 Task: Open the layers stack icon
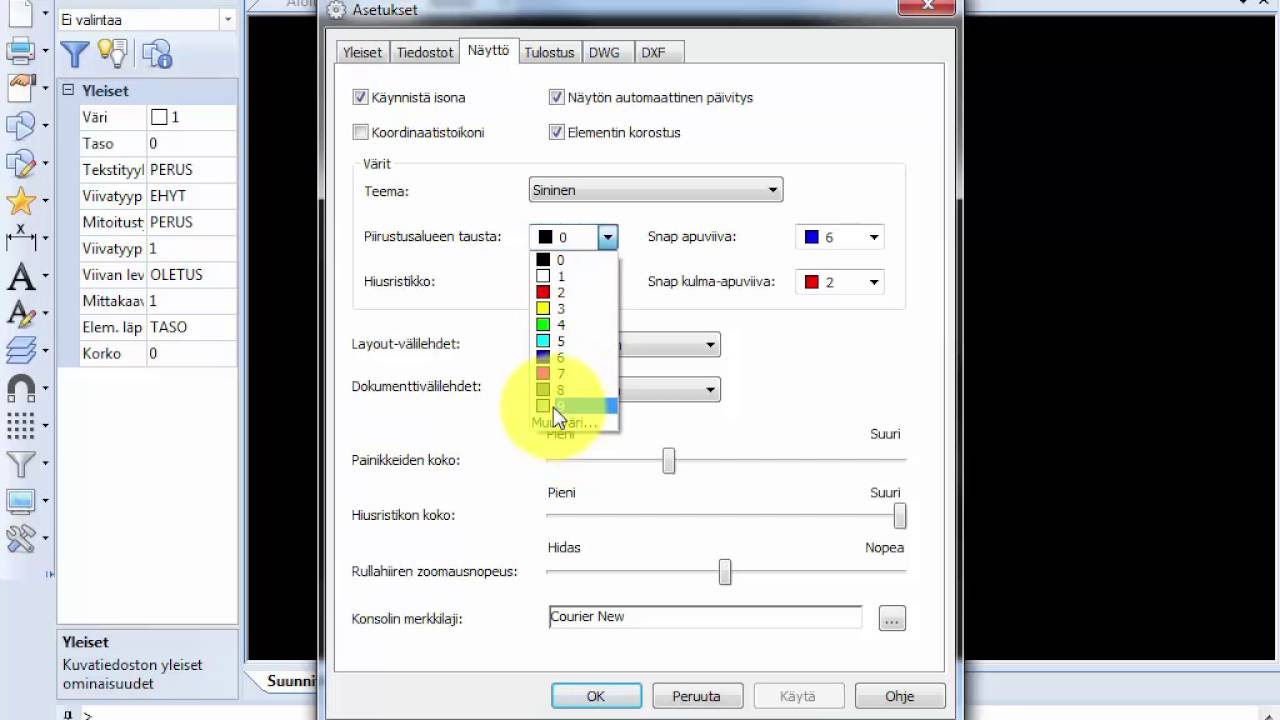(x=20, y=350)
